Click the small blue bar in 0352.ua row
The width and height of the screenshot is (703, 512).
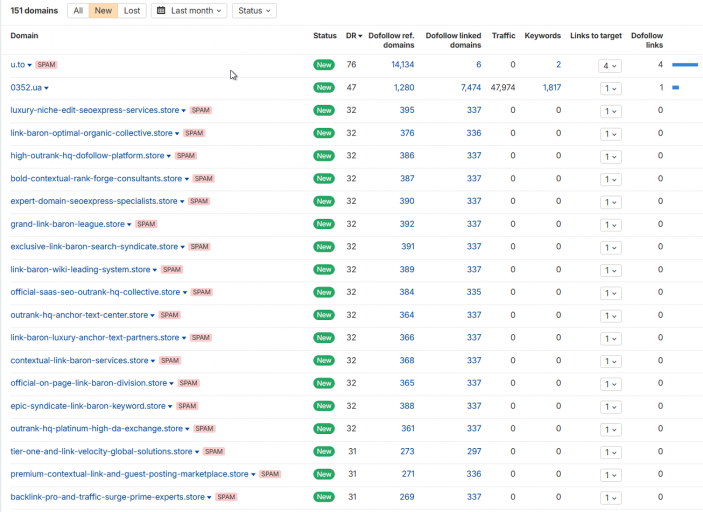675,87
